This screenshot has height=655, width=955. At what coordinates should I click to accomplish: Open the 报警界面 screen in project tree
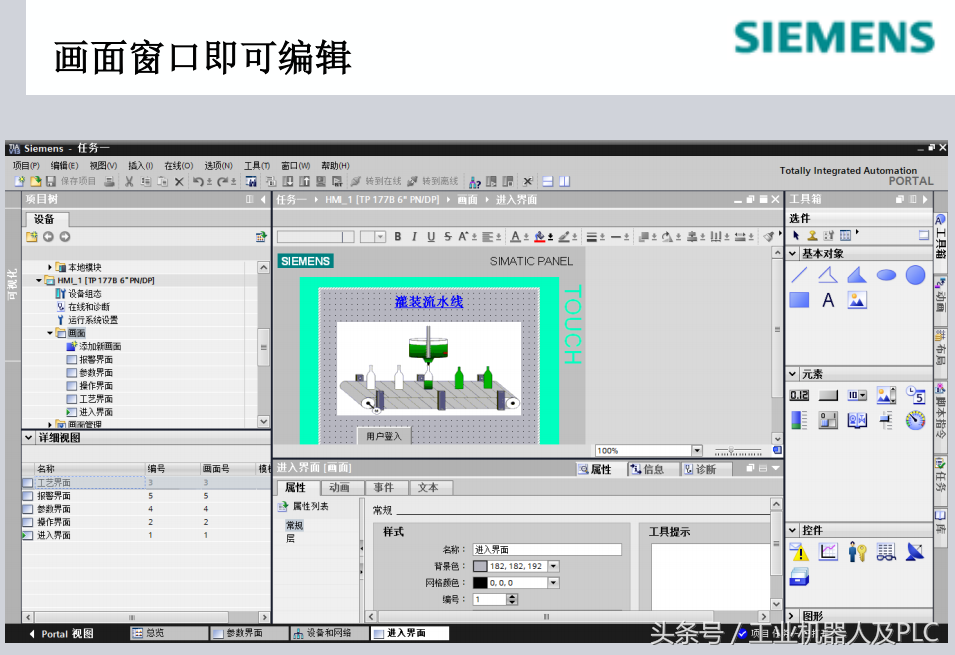tap(96, 359)
